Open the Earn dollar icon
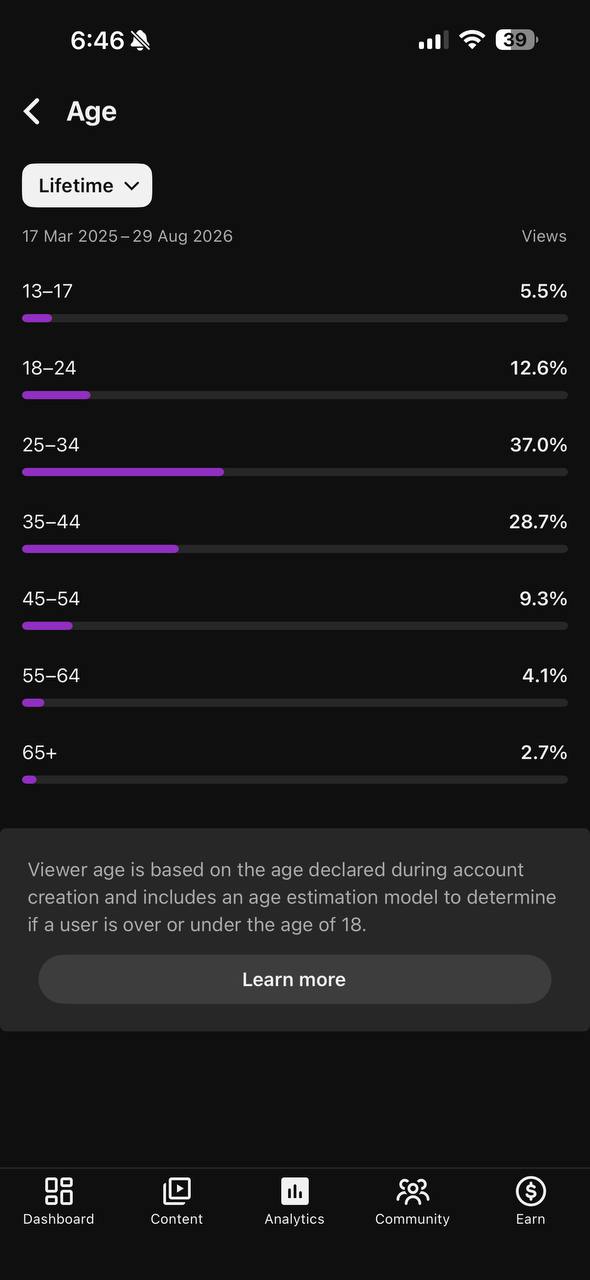The image size is (590, 1280). click(x=530, y=1191)
